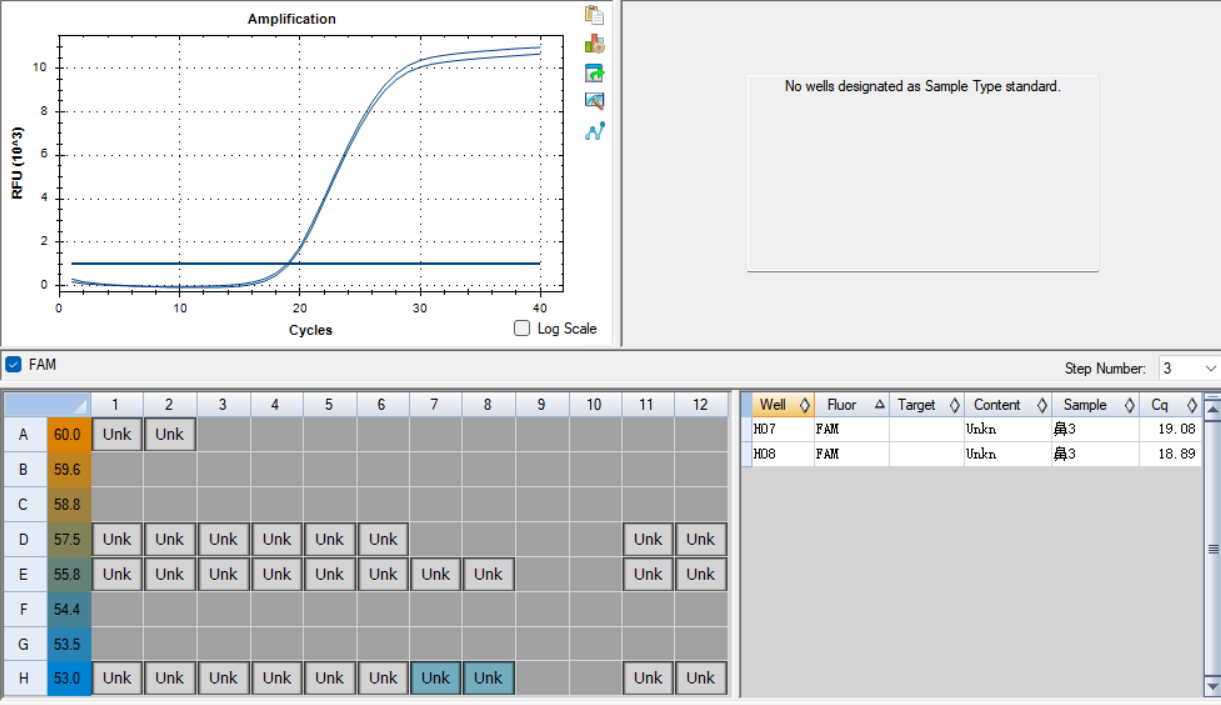The image size is (1221, 705).
Task: Select plate row header A
Action: point(23,435)
